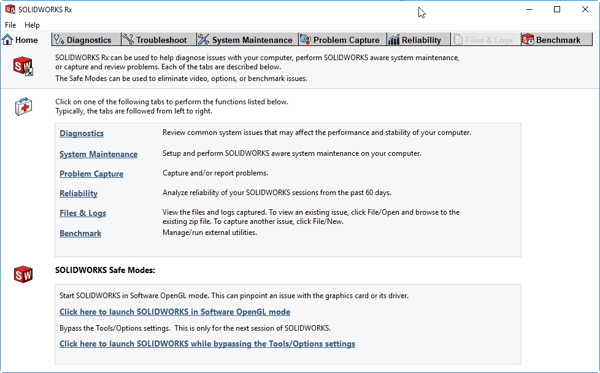Select the Home tab label
This screenshot has width=600, height=373.
point(26,40)
